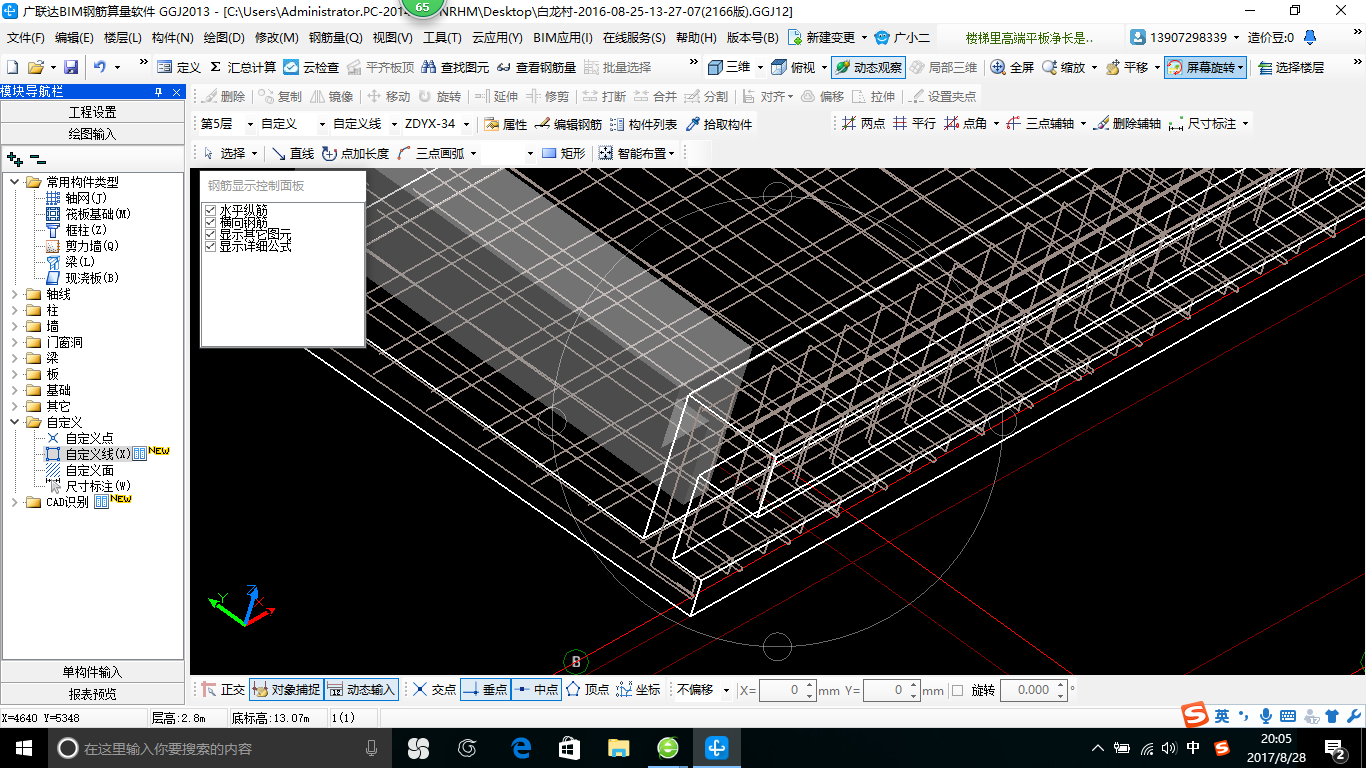Toggle 显示其它图元 checkbox
This screenshot has height=768, width=1366.
coord(210,234)
